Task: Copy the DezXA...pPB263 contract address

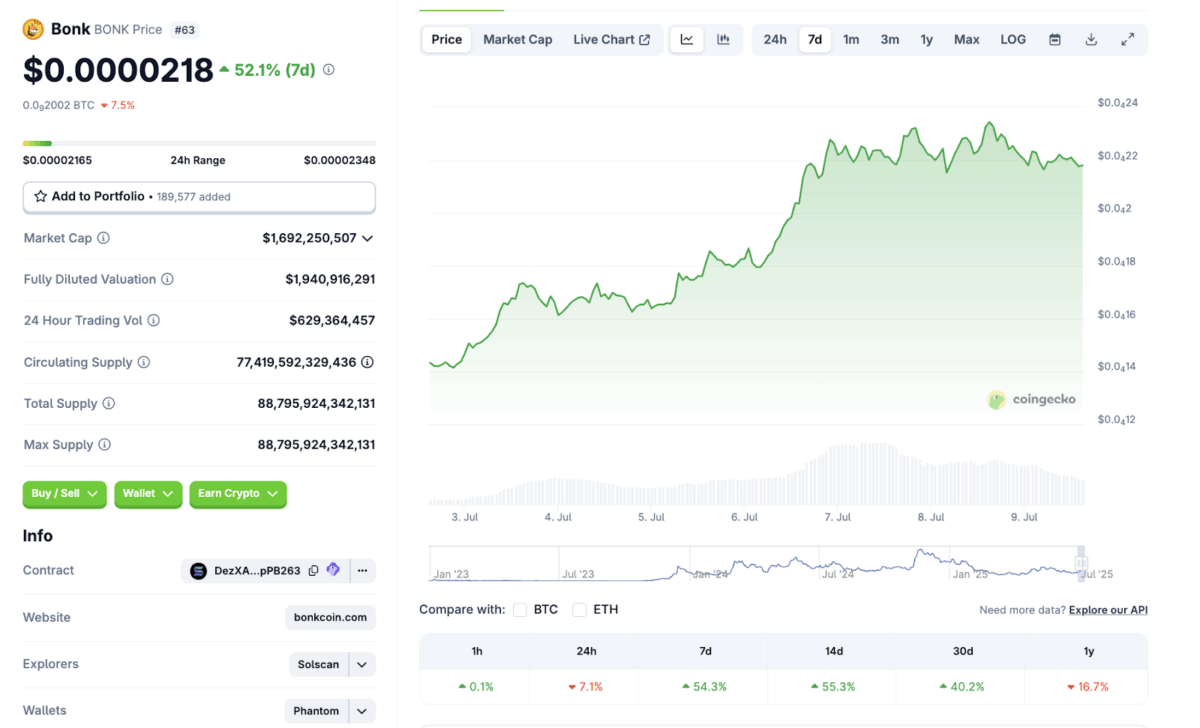Action: tap(314, 571)
